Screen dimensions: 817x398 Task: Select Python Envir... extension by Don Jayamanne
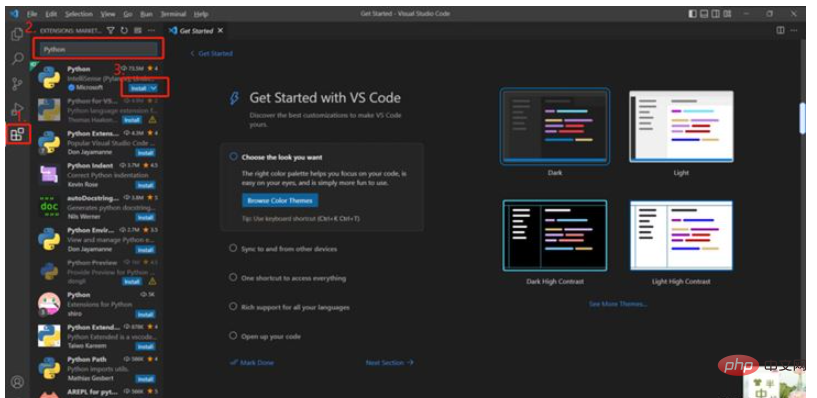point(98,239)
